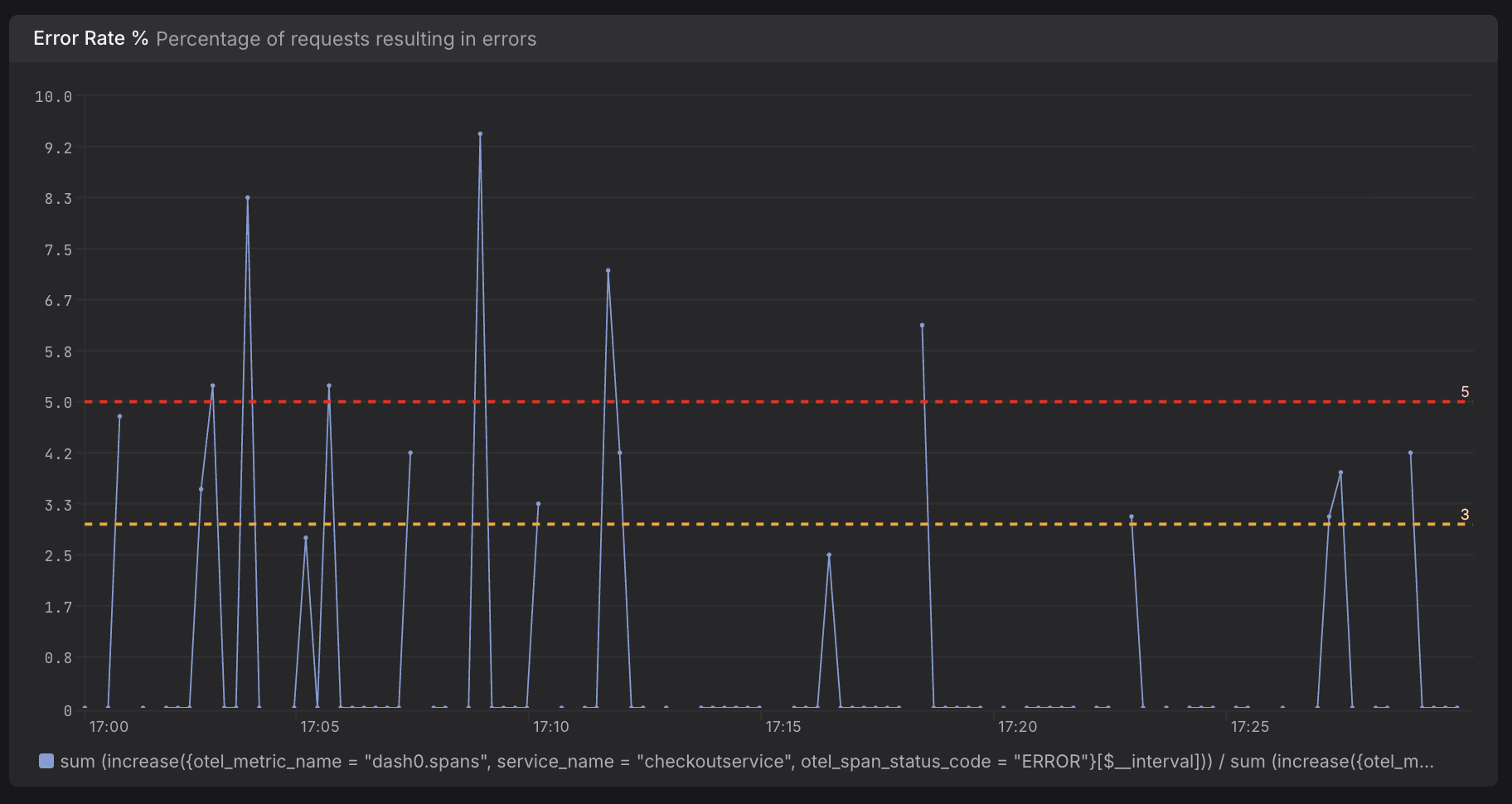The width and height of the screenshot is (1512, 804).
Task: Click the isolated data point near 5.8
Action: (x=922, y=326)
